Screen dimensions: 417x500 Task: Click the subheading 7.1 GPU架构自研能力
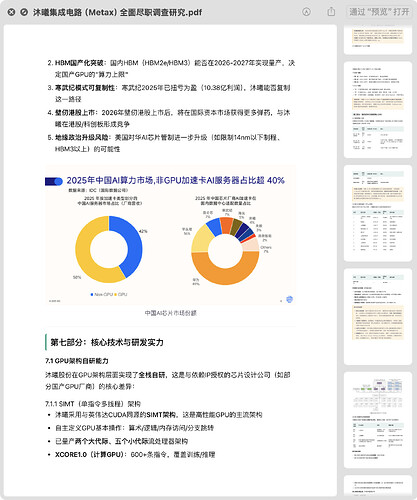click(77, 361)
